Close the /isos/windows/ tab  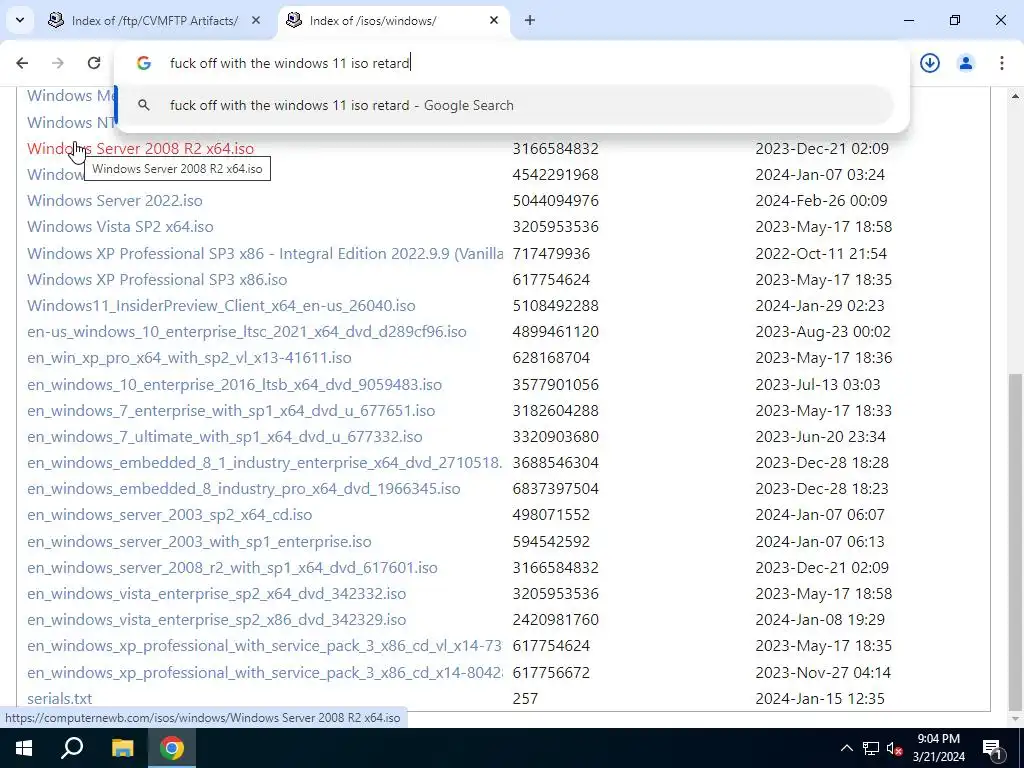point(494,21)
